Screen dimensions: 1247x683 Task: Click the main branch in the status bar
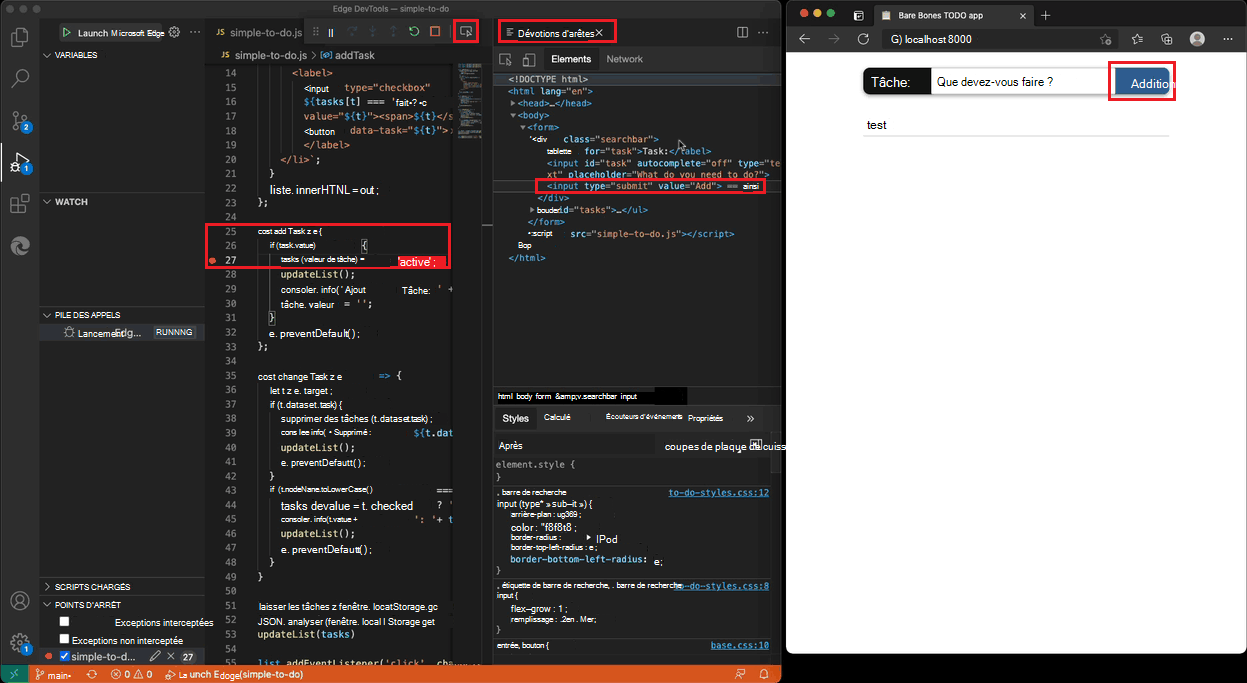point(54,675)
